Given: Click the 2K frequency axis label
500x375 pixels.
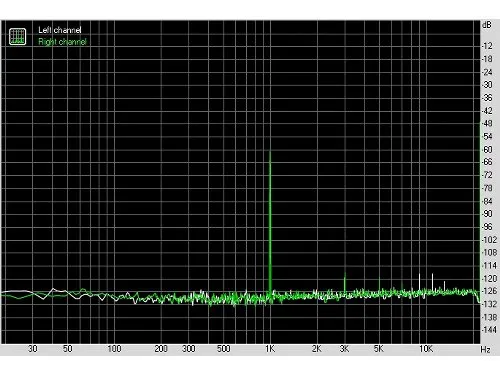Looking at the screenshot, I should pos(317,349).
